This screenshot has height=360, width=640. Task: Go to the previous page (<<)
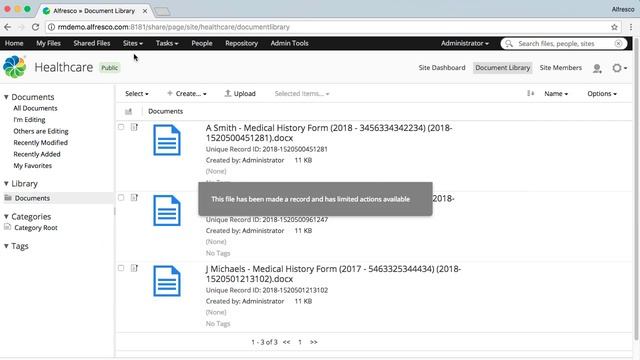[x=287, y=342]
